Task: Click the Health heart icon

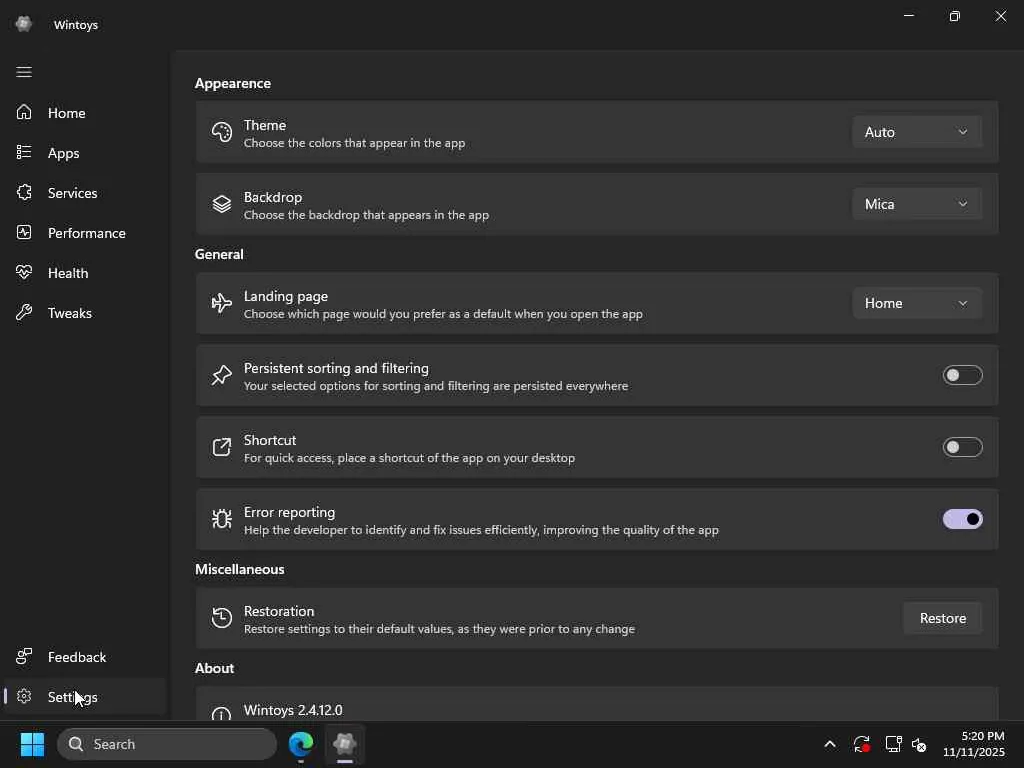Action: click(x=24, y=272)
